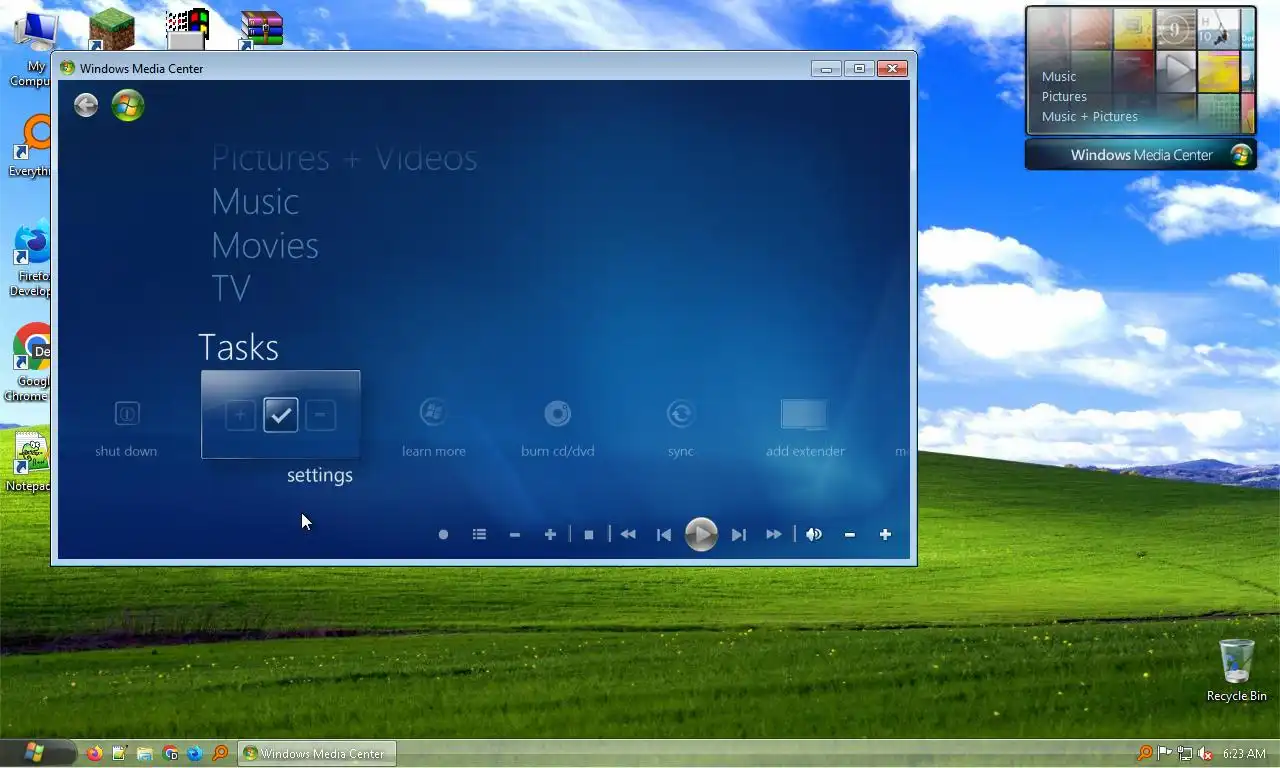Click the settings label under Tasks
This screenshot has width=1280, height=768.
tap(320, 475)
